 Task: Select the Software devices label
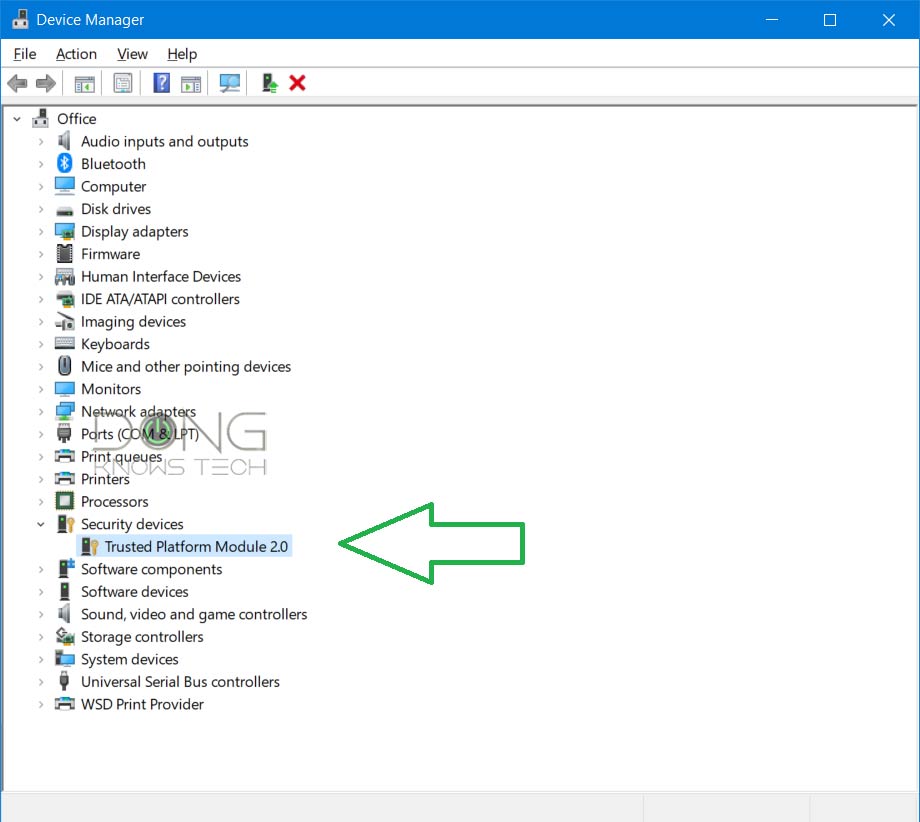click(x=134, y=591)
